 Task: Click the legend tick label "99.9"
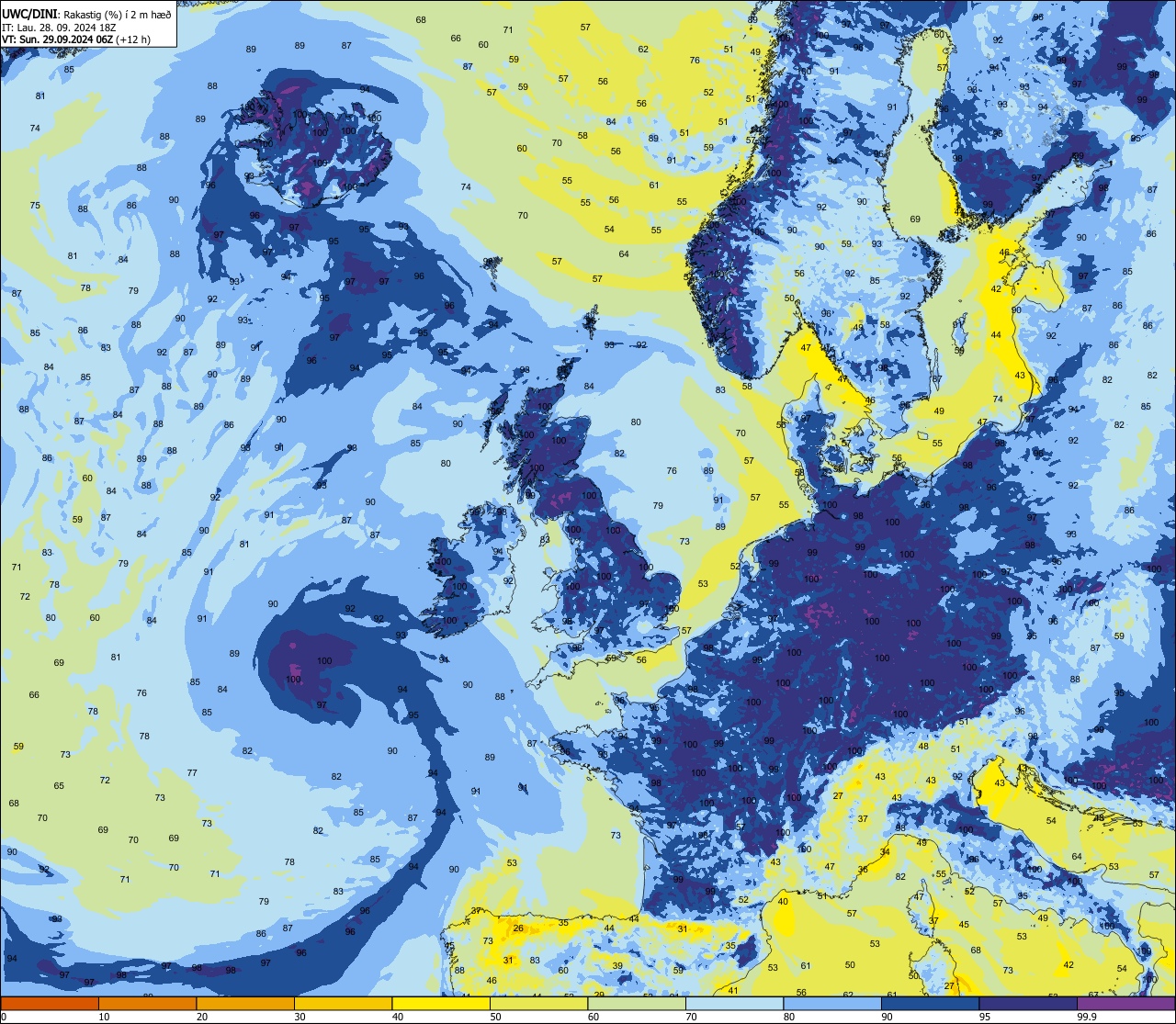tap(1087, 1017)
